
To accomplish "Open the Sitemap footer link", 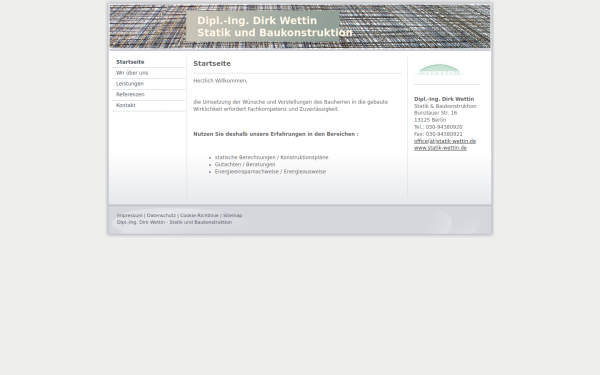I will pyautogui.click(x=232, y=215).
